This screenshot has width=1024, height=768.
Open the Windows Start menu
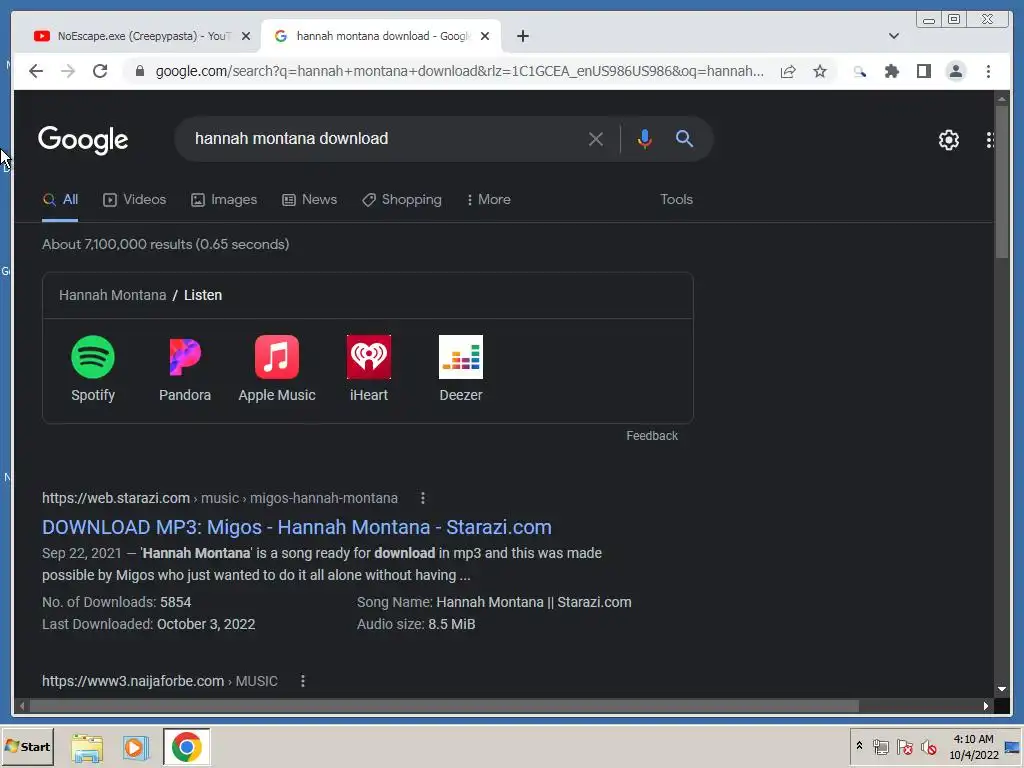point(27,746)
